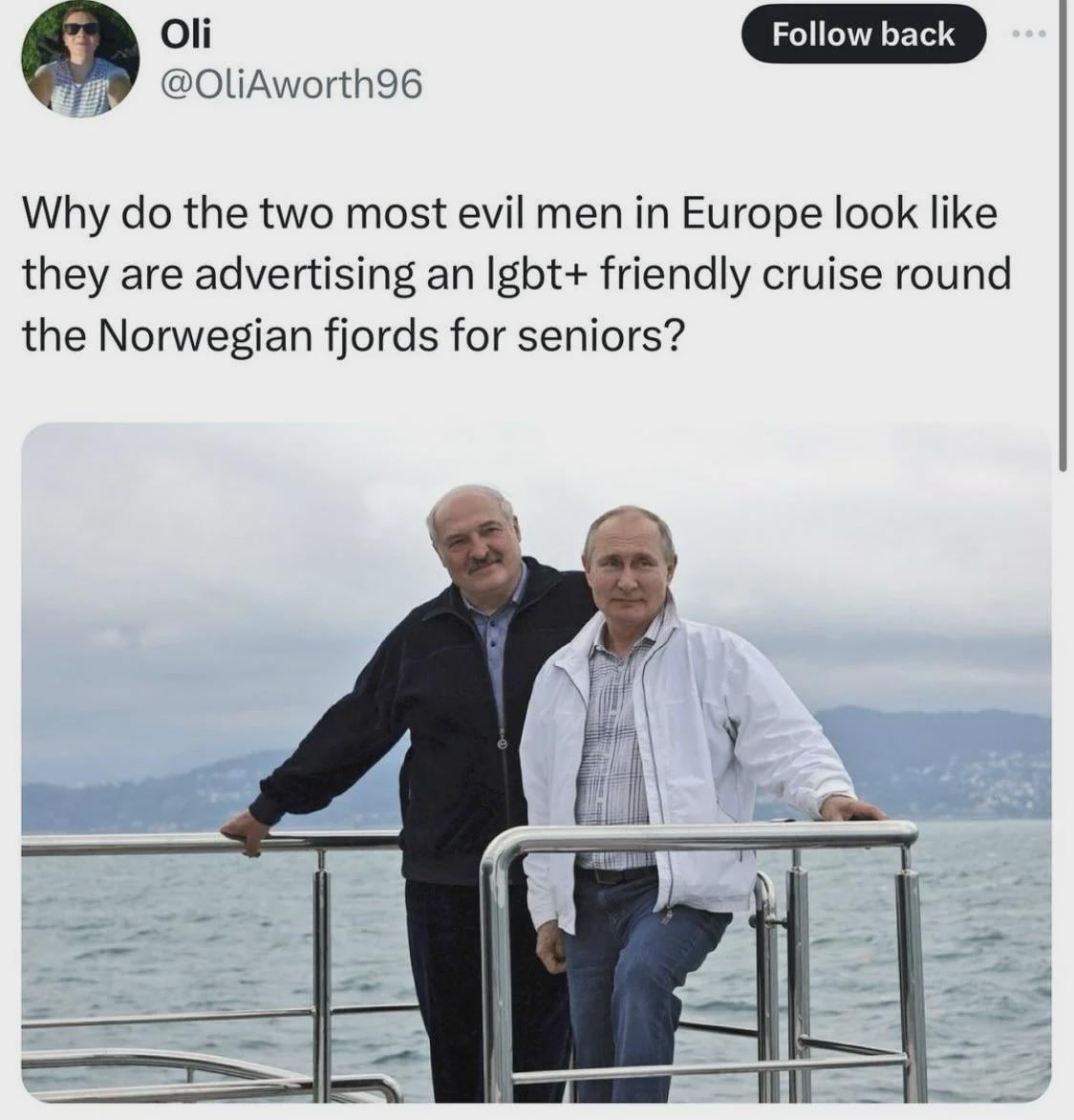Click the sunglasses on the profile avatar
This screenshot has height=1120, width=1074.
80,30
